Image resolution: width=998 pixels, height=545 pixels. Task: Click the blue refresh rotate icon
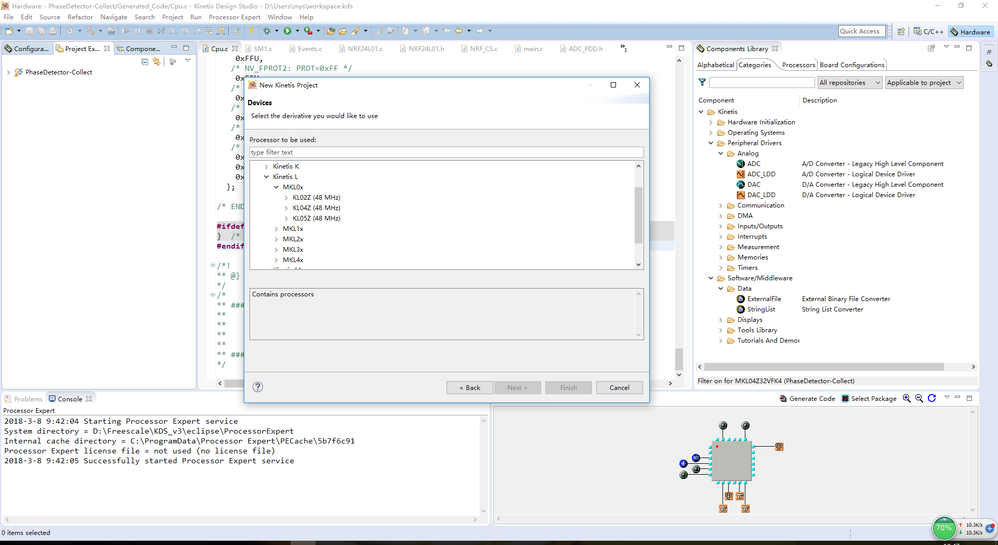tap(932, 399)
